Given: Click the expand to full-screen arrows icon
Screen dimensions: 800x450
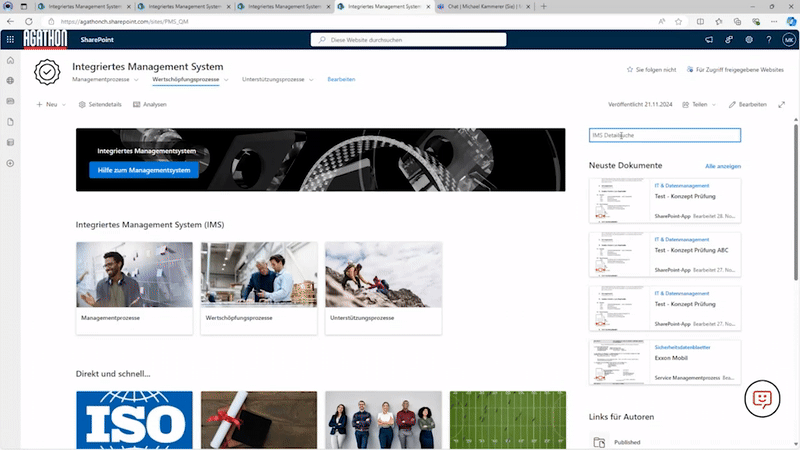Looking at the screenshot, I should (782, 104).
